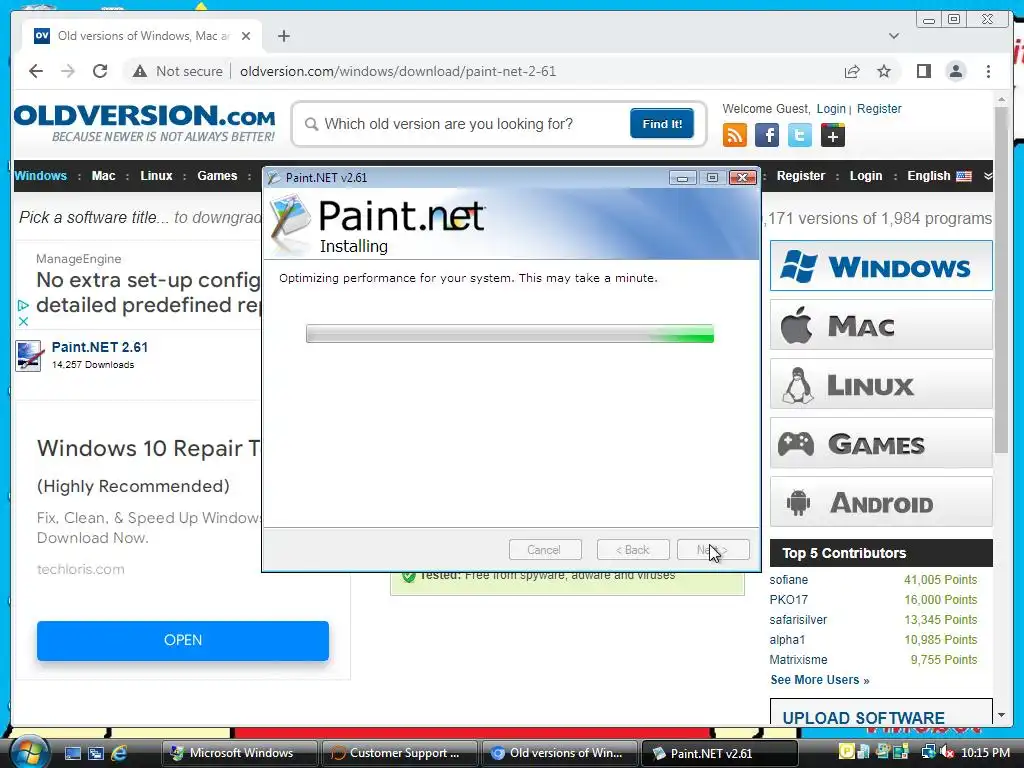The image size is (1024, 768).
Task: Click the RSS feed icon
Action: [735, 136]
